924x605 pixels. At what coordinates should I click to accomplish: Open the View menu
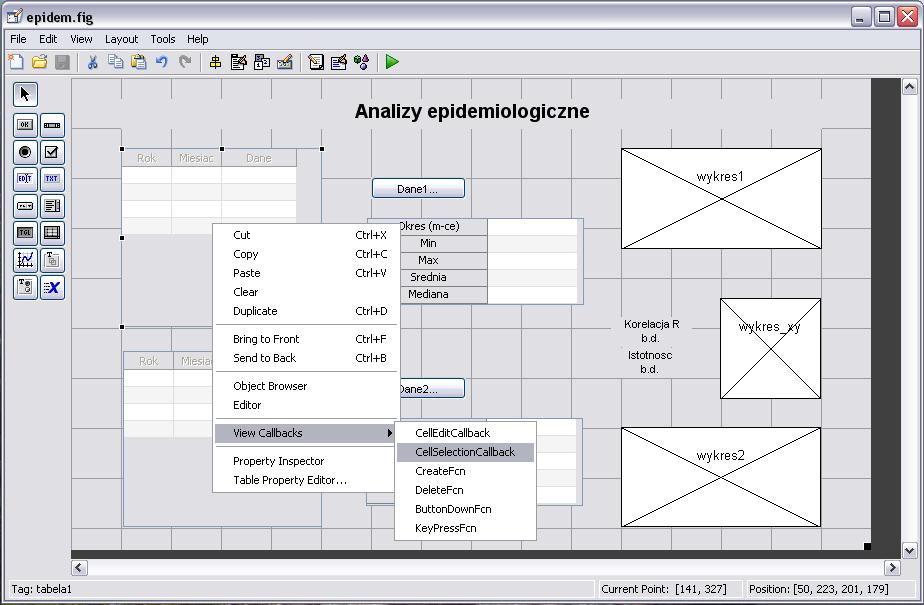coord(81,39)
